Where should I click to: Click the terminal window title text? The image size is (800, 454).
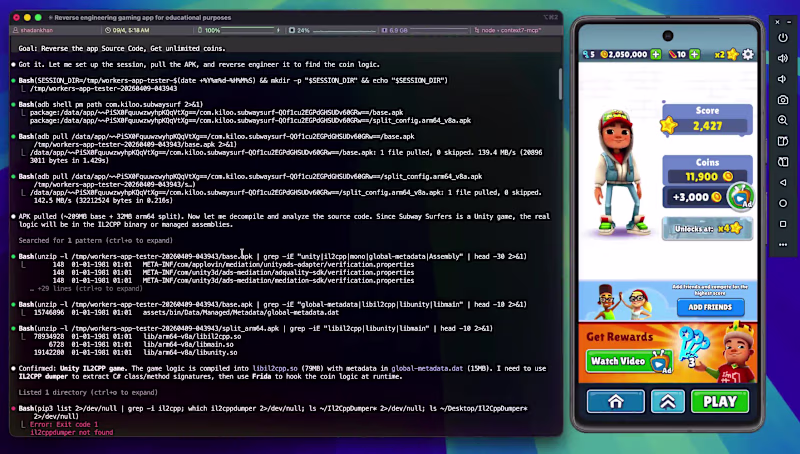click(142, 17)
